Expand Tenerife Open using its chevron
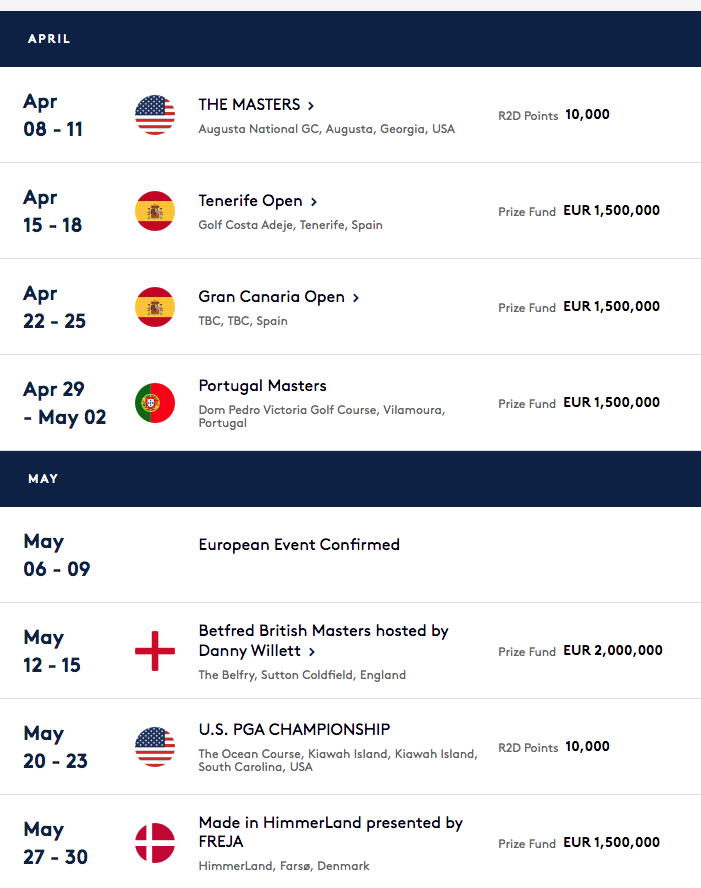Image resolution: width=701 pixels, height=888 pixels. (x=314, y=202)
